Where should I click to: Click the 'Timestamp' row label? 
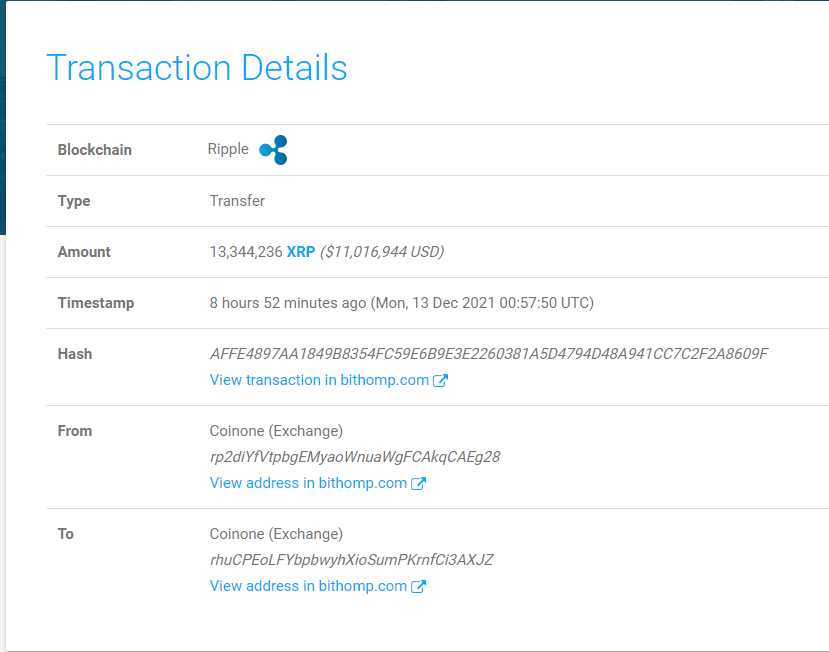click(96, 303)
